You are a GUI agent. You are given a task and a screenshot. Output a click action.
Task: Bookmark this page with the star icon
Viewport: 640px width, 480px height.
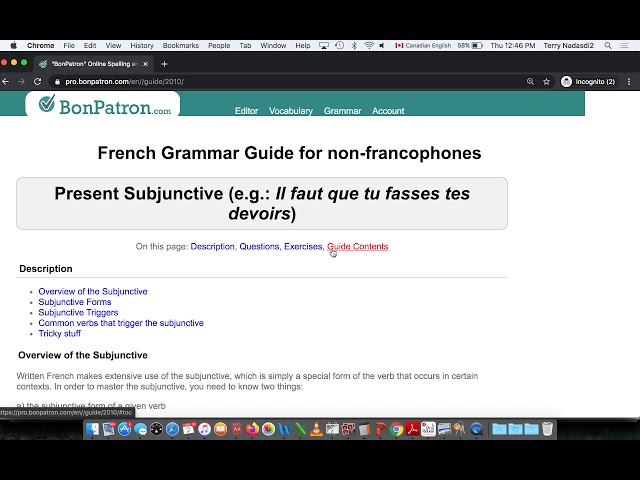coord(547,82)
